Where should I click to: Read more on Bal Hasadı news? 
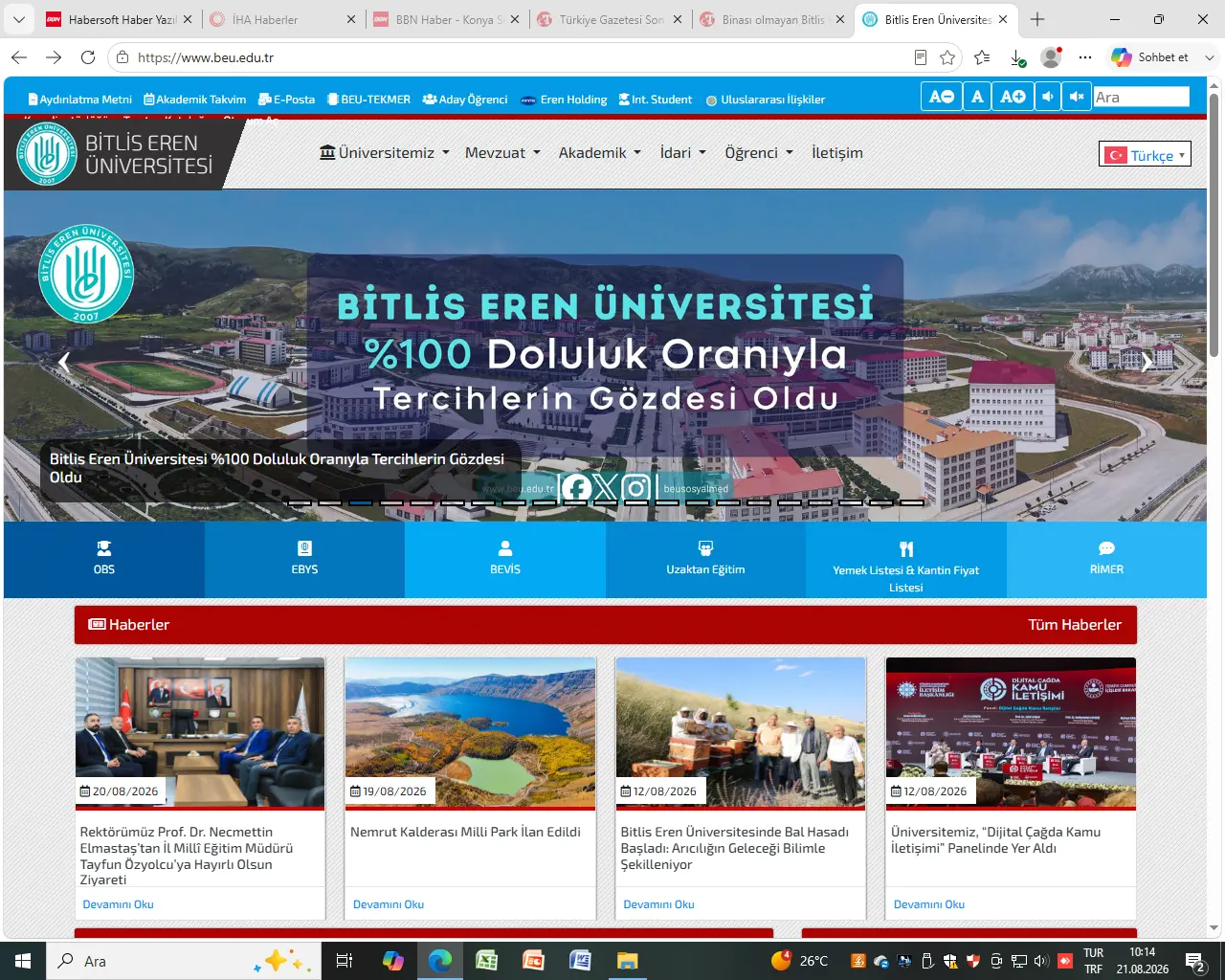click(658, 904)
